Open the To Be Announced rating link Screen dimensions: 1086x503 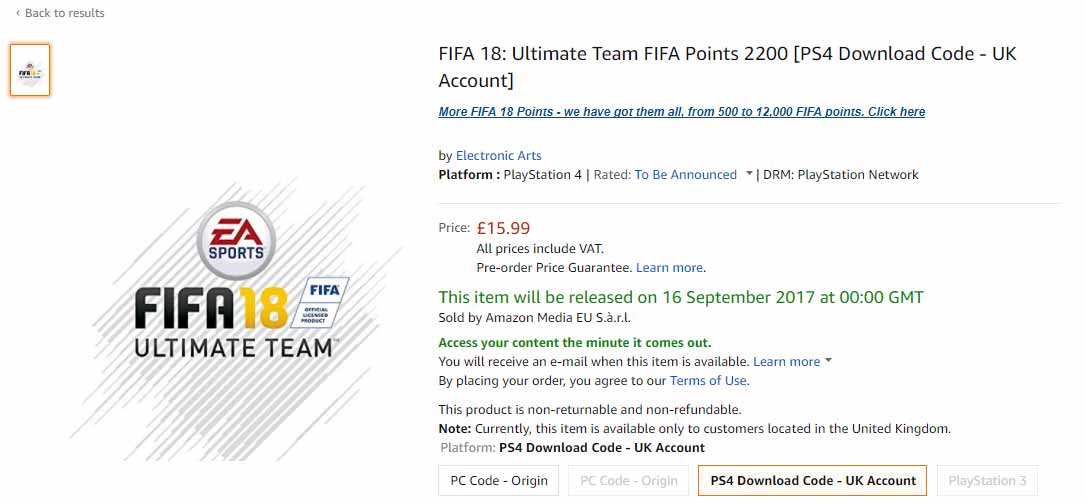(x=686, y=175)
